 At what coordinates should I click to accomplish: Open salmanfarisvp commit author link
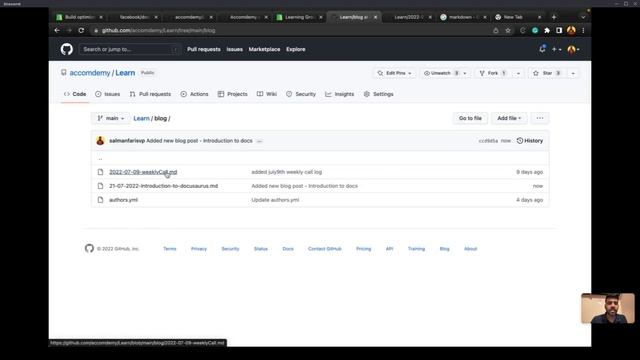click(x=127, y=141)
